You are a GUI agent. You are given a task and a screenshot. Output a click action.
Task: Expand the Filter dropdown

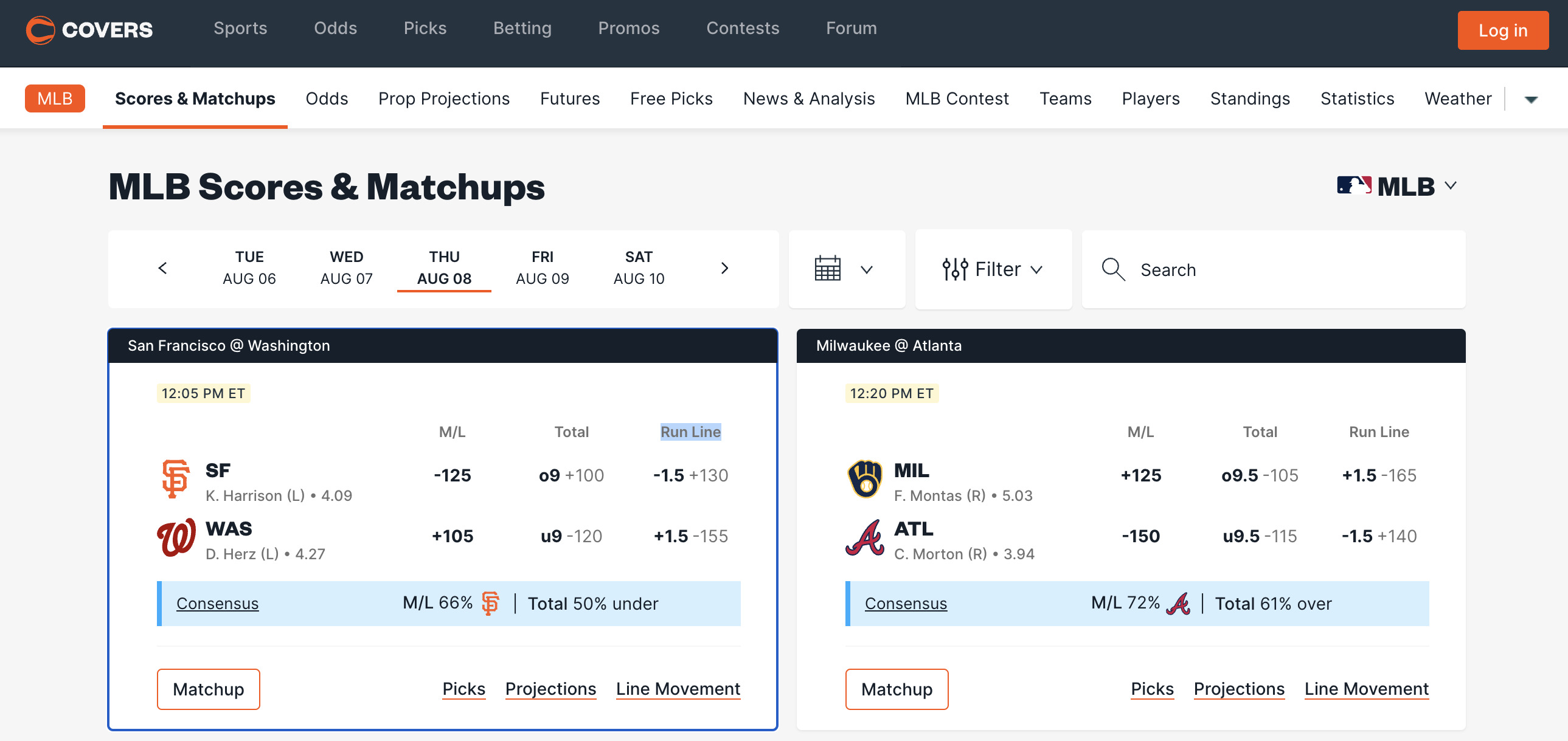tap(993, 269)
